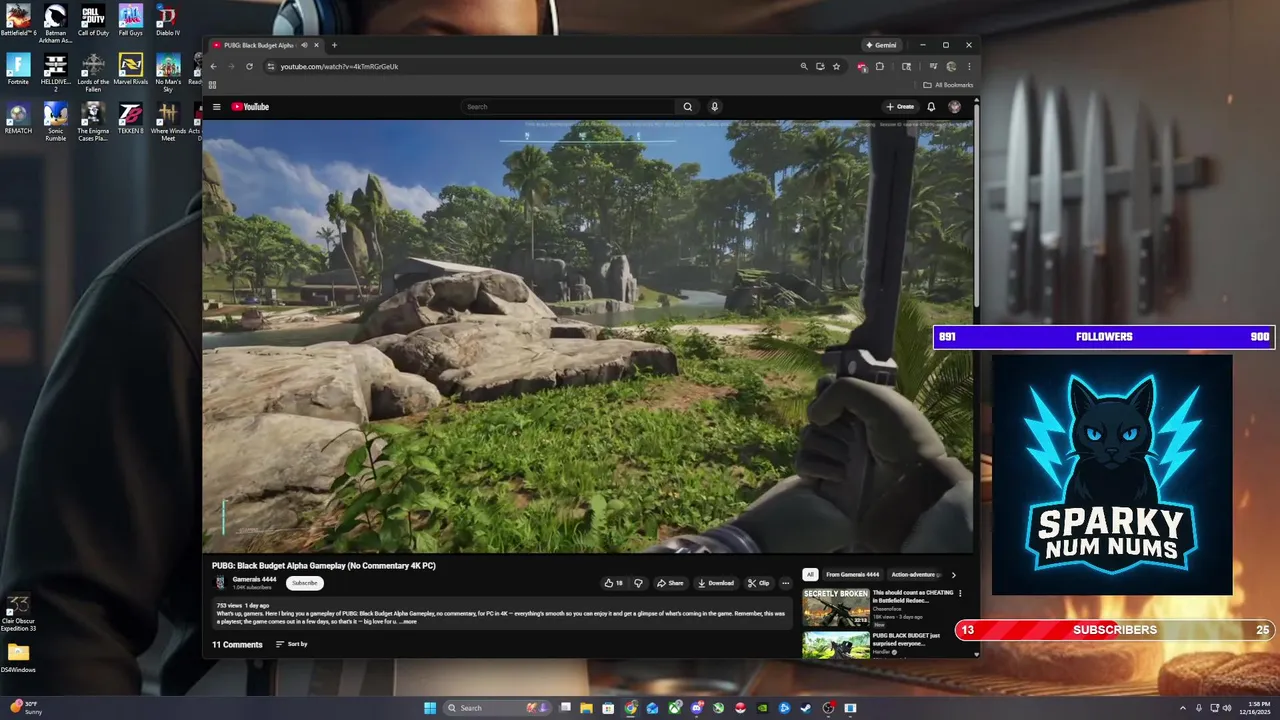Screen dimensions: 1280x720
Task: Open Marvel Rivals desktop shortcut
Action: point(130,68)
